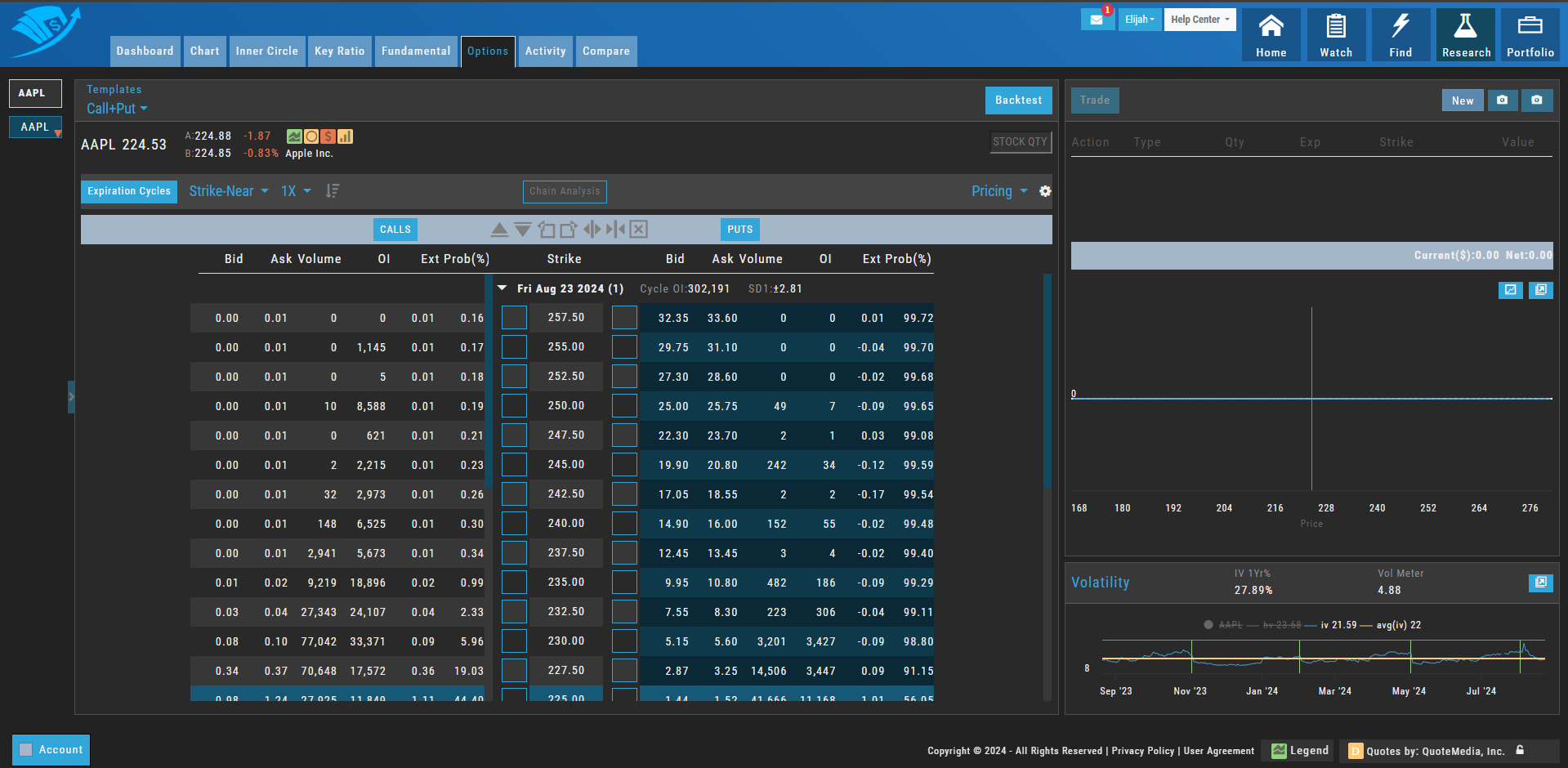Click the green line-chart badge near Apple Inc.

pos(294,136)
